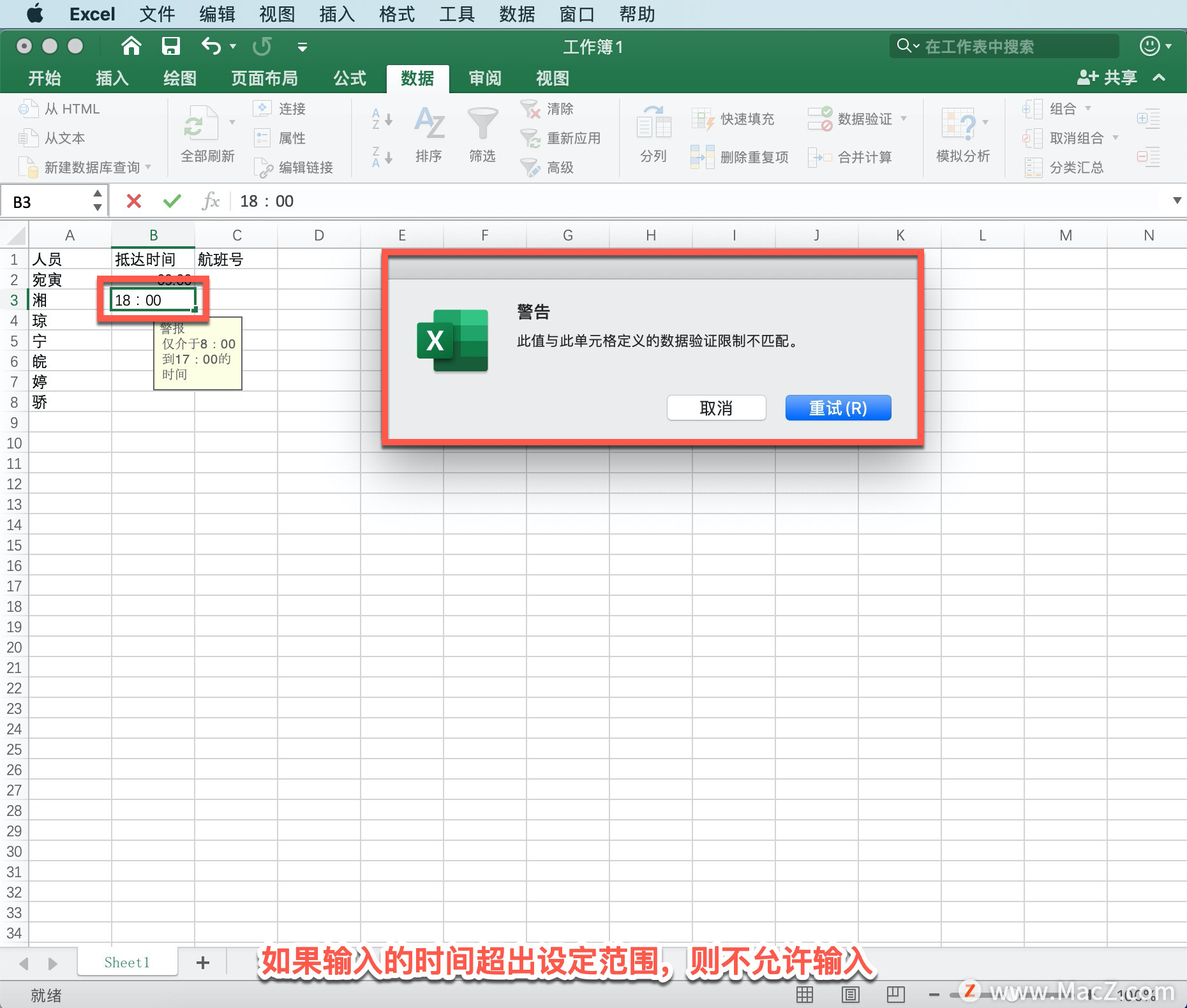Save workbook with the floppy disk icon
Viewport: 1187px width, 1008px height.
click(x=170, y=46)
